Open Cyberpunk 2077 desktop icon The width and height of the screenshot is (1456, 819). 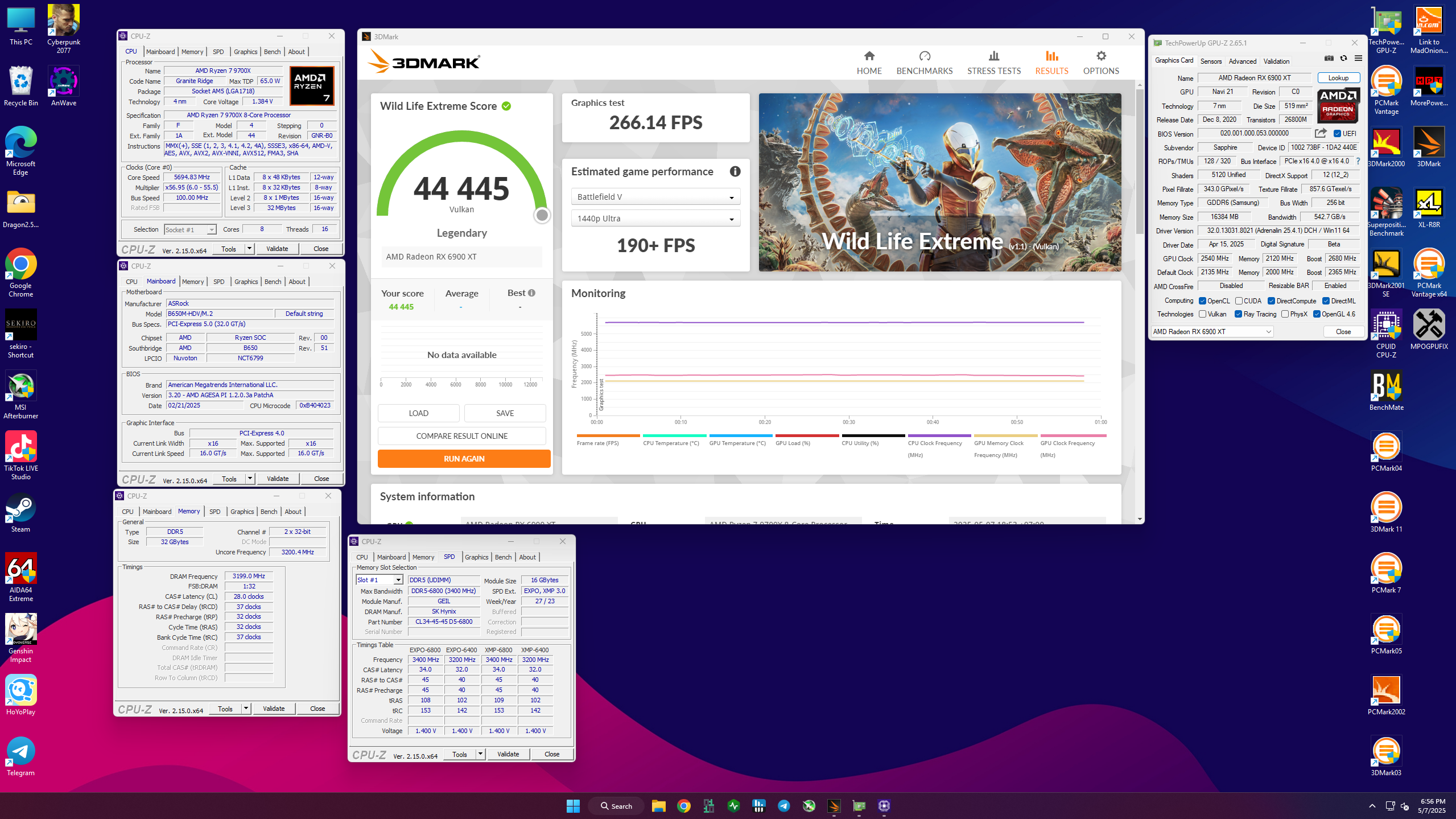[64, 30]
